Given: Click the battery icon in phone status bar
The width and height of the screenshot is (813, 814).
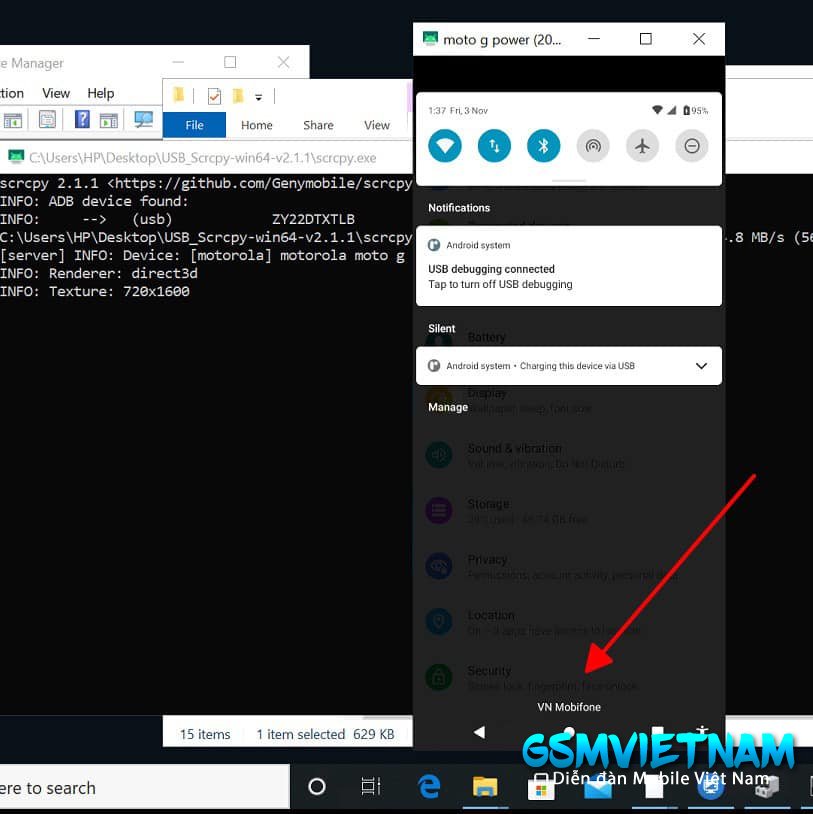Looking at the screenshot, I should tap(686, 110).
